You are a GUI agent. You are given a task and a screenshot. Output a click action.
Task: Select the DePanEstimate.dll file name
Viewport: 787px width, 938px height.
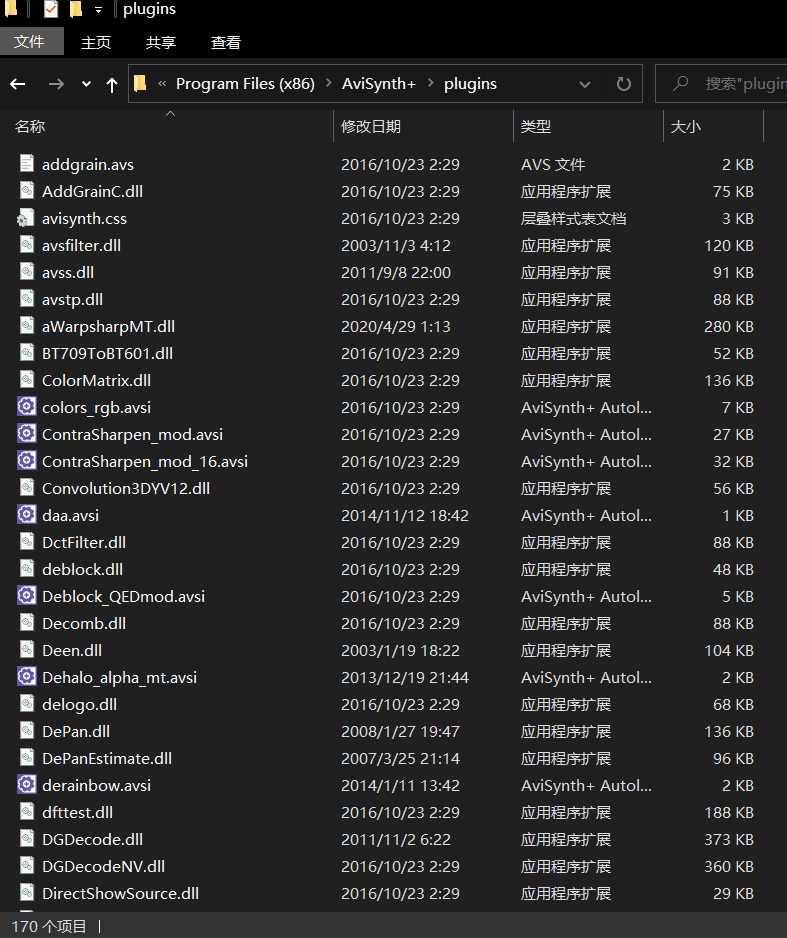point(107,759)
